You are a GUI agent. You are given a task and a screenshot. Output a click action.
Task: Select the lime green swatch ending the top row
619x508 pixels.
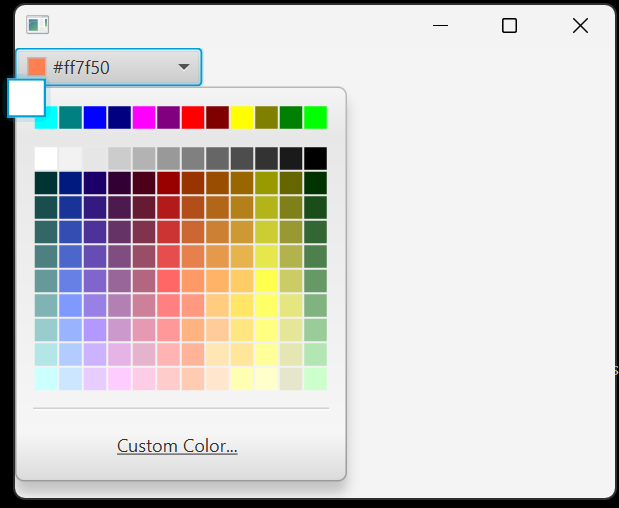[x=315, y=117]
